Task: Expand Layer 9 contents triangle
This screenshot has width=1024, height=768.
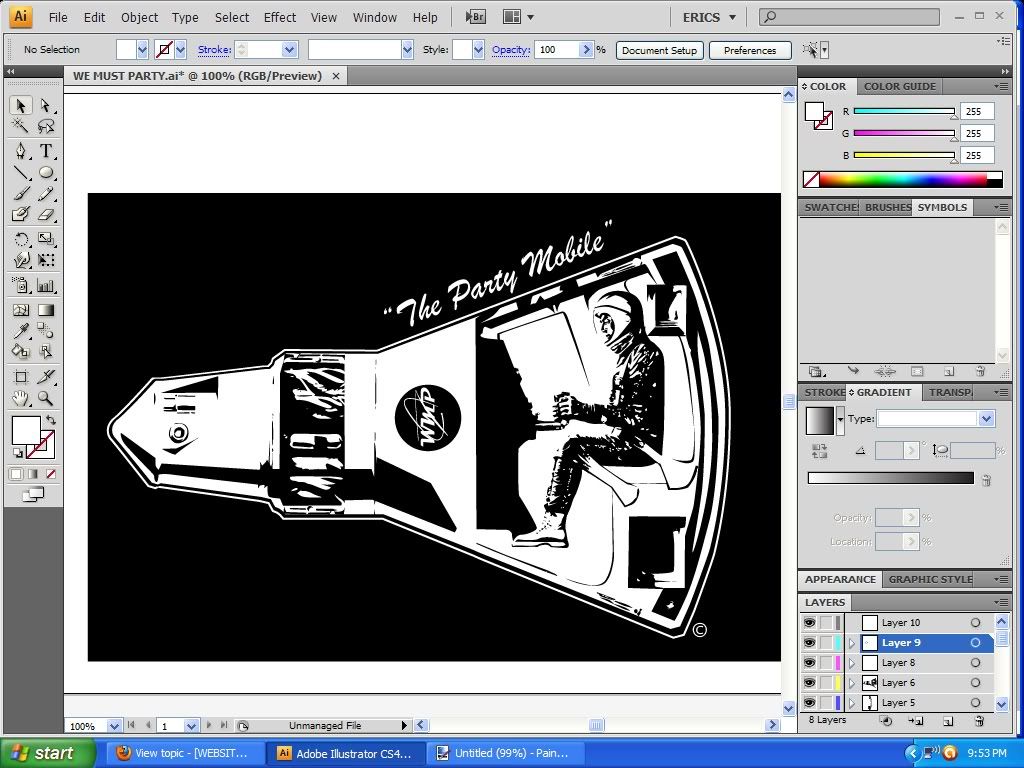Action: coord(852,643)
